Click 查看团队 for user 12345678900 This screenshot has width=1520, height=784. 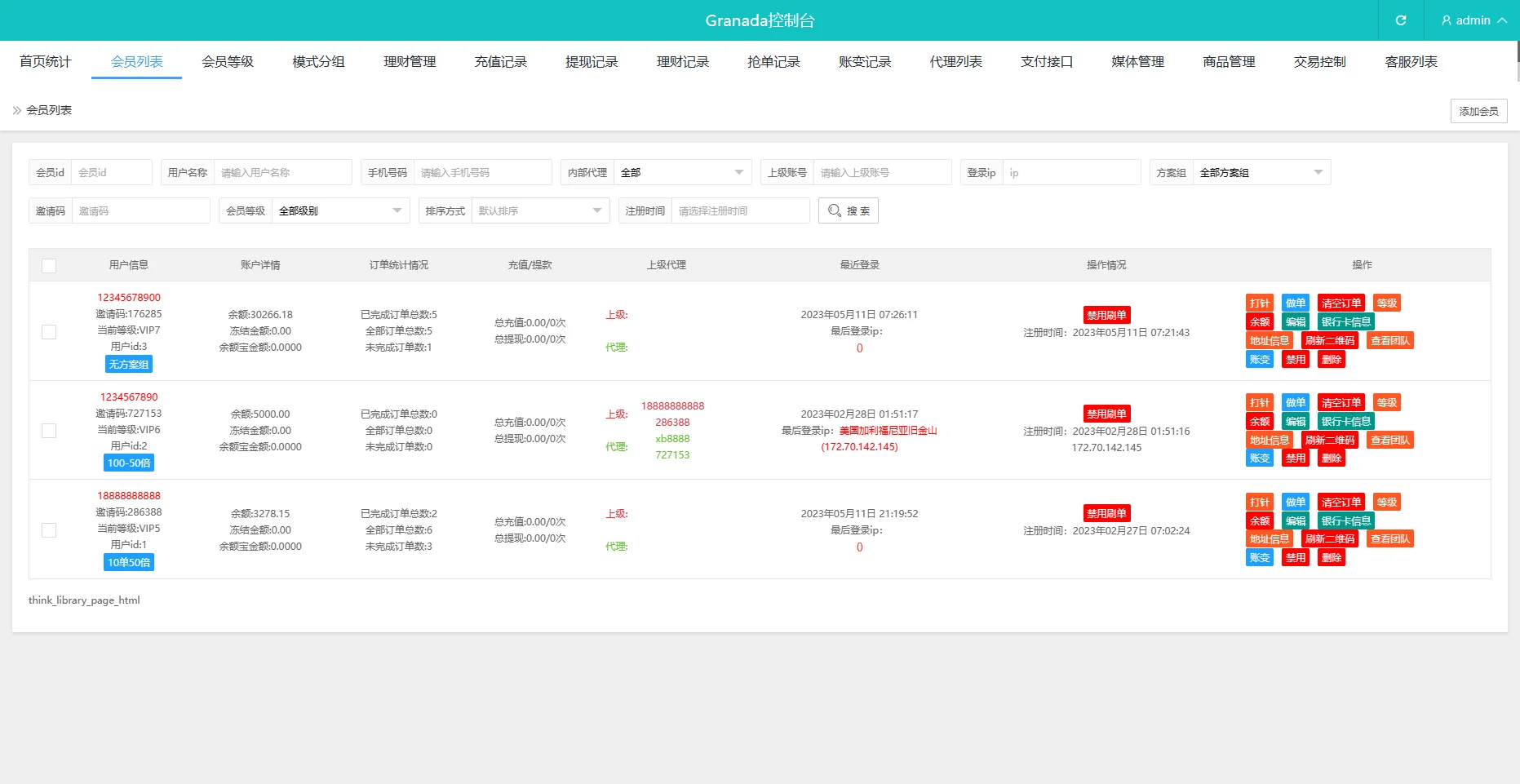point(1389,341)
